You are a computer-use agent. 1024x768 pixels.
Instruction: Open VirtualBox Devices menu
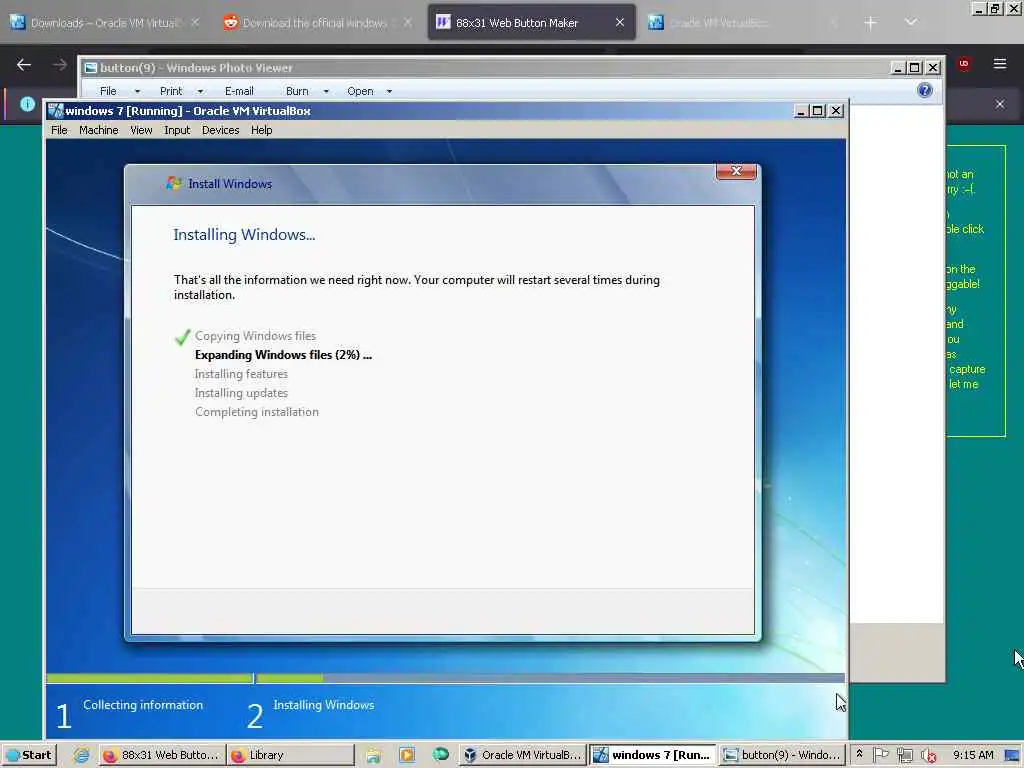(220, 130)
